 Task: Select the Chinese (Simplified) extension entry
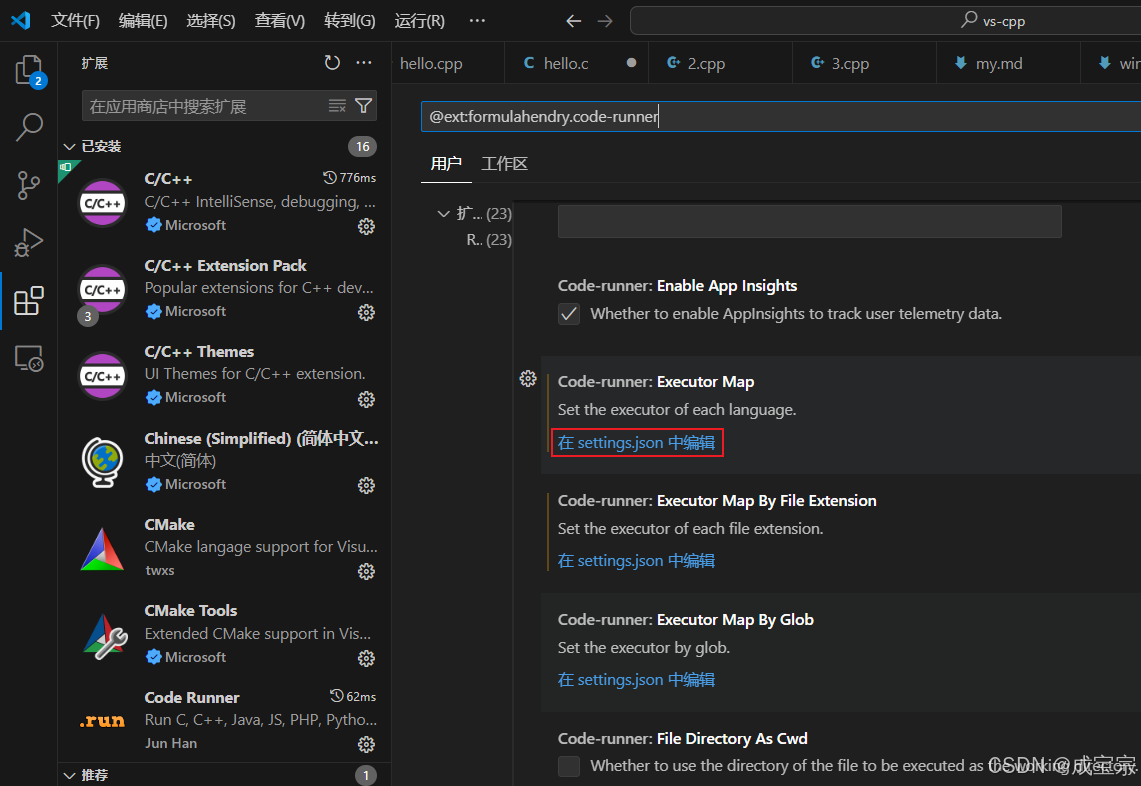coord(224,462)
